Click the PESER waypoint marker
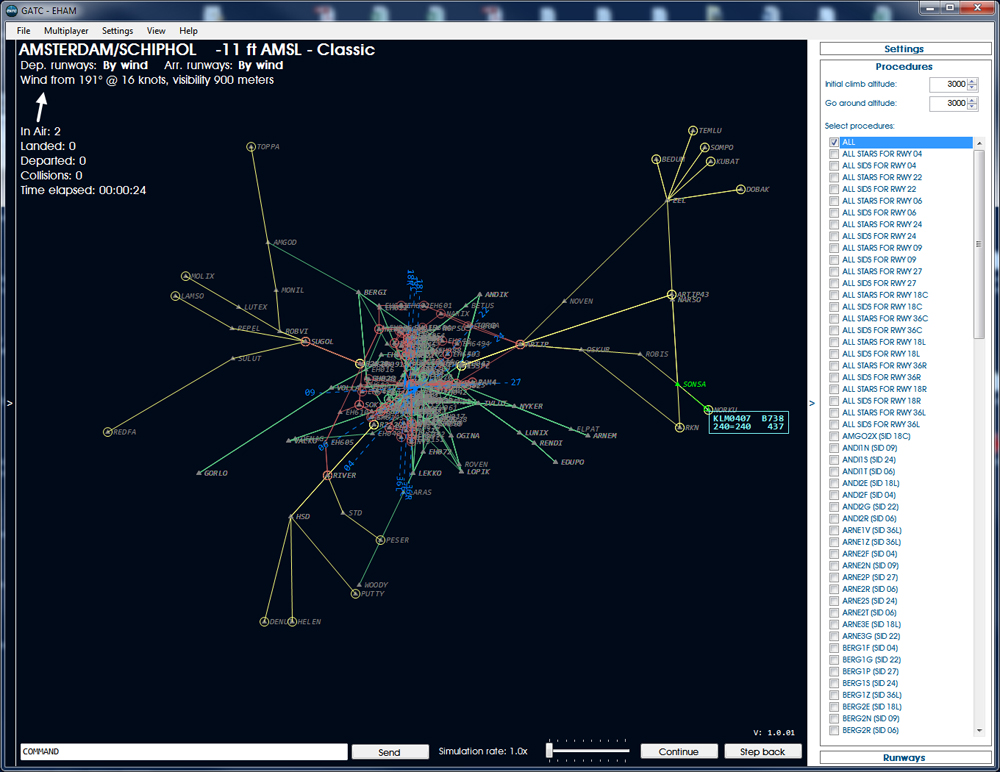 point(380,540)
